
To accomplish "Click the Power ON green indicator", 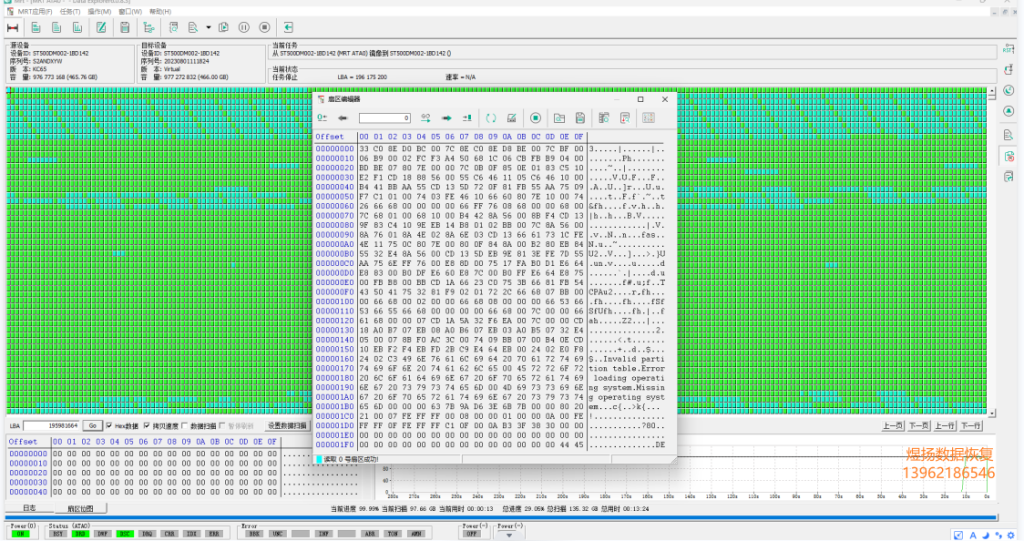I will tap(21, 534).
